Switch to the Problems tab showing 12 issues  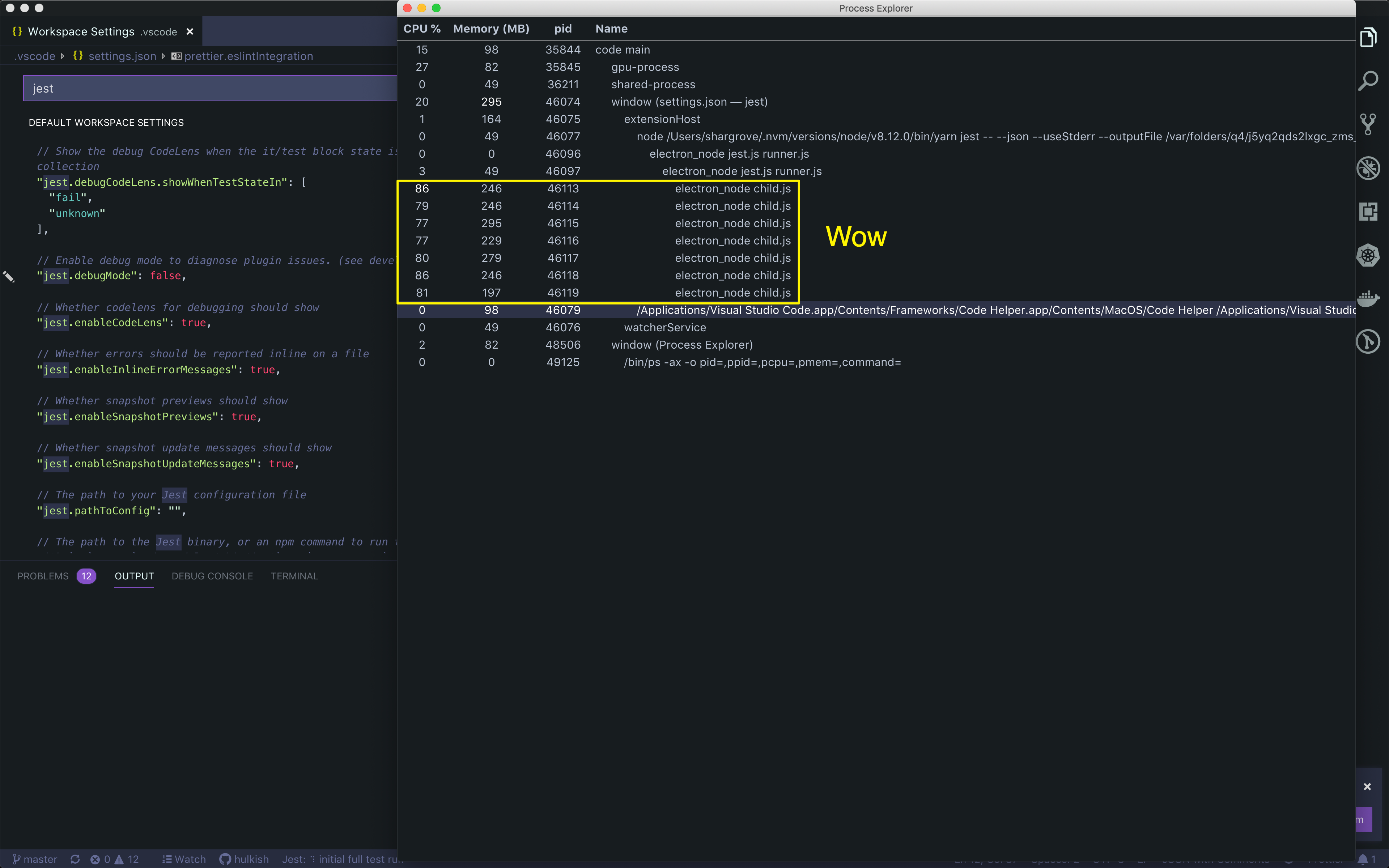pos(43,576)
